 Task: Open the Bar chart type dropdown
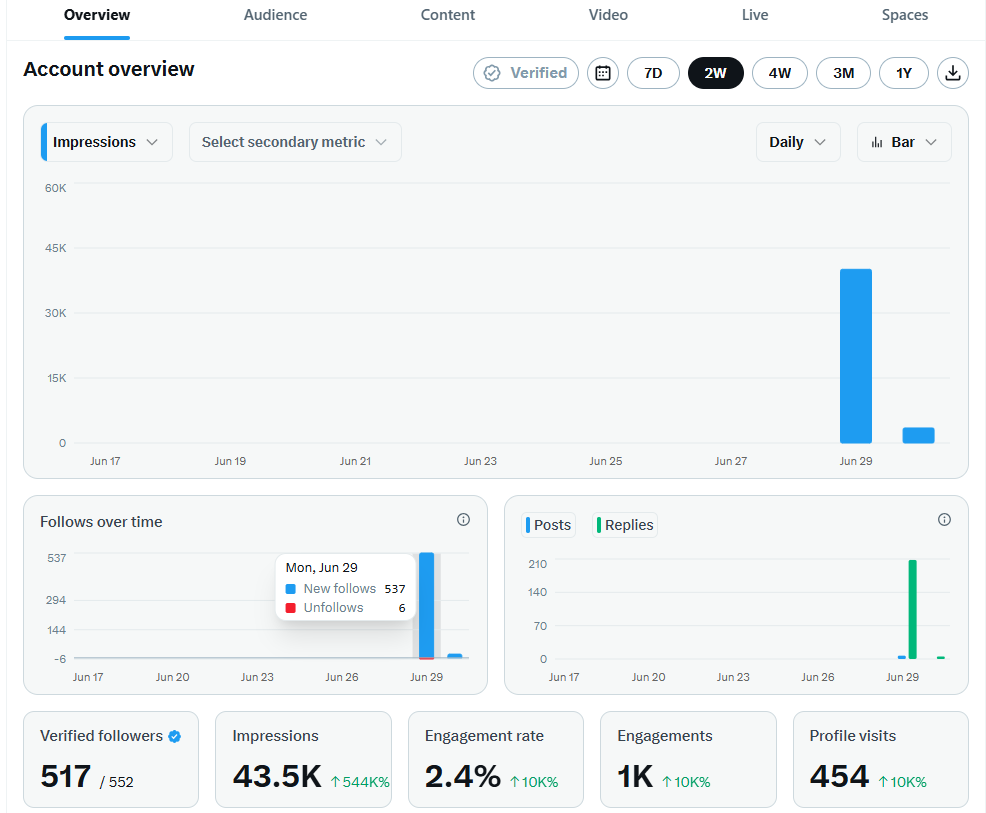[x=904, y=142]
